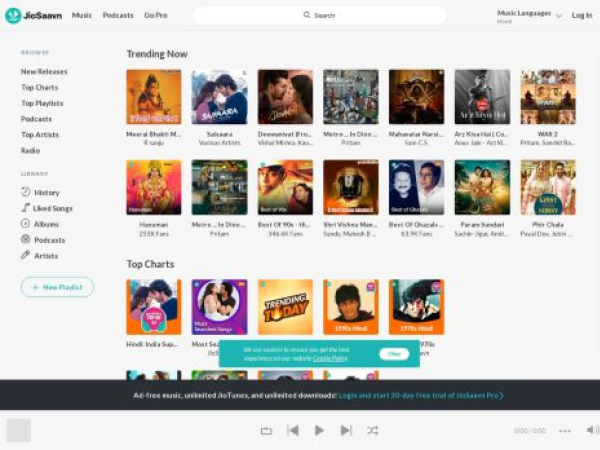This screenshot has height=450, width=600.
Task: Open the Cookie Policy link
Action: tap(330, 359)
